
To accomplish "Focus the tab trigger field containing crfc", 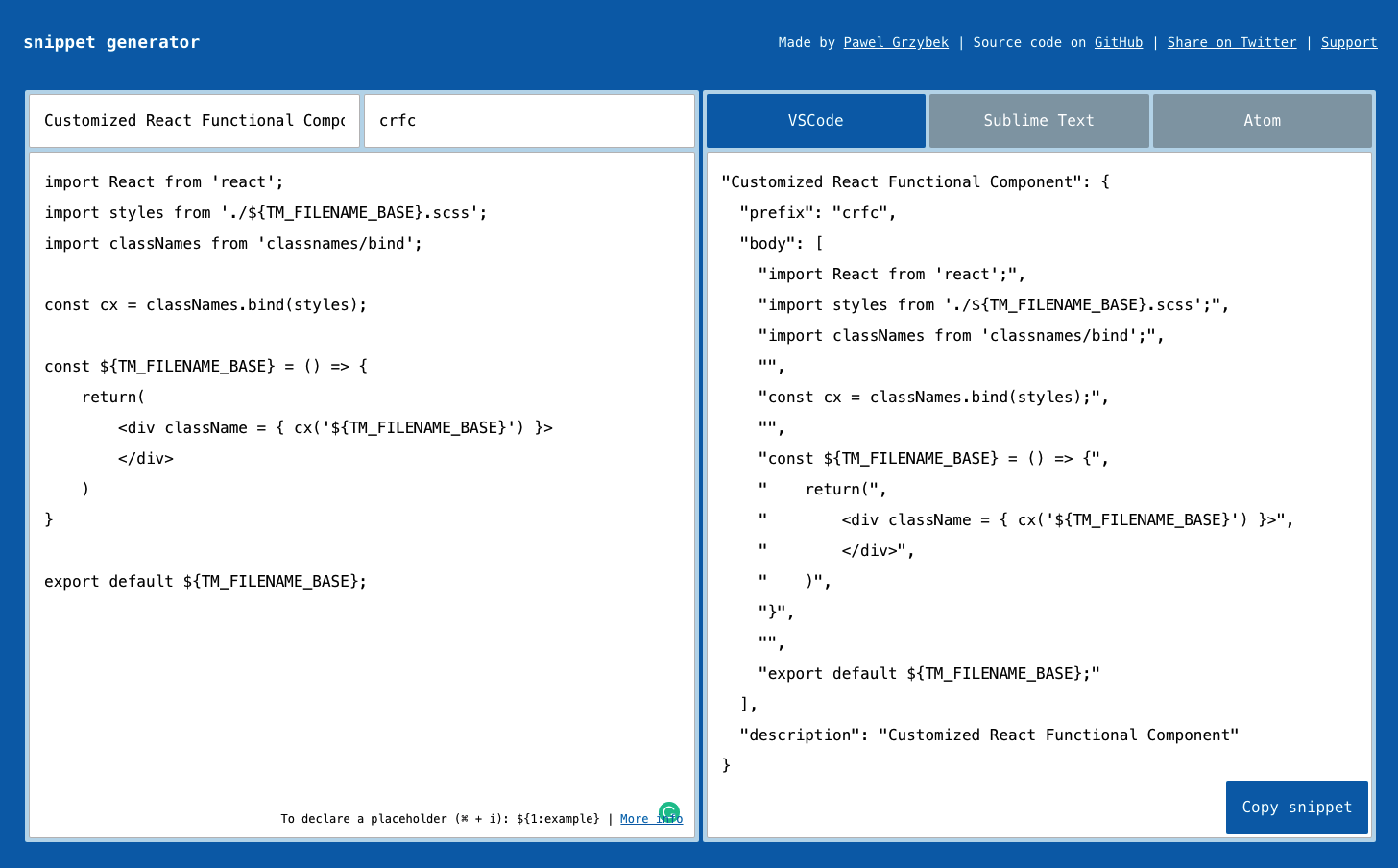I will (529, 121).
